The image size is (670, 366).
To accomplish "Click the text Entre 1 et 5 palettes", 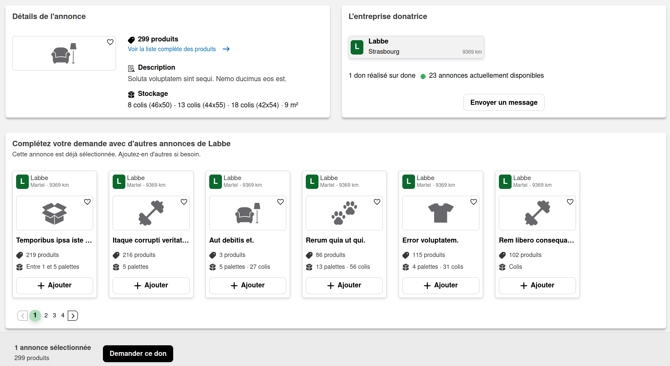I will (x=53, y=267).
